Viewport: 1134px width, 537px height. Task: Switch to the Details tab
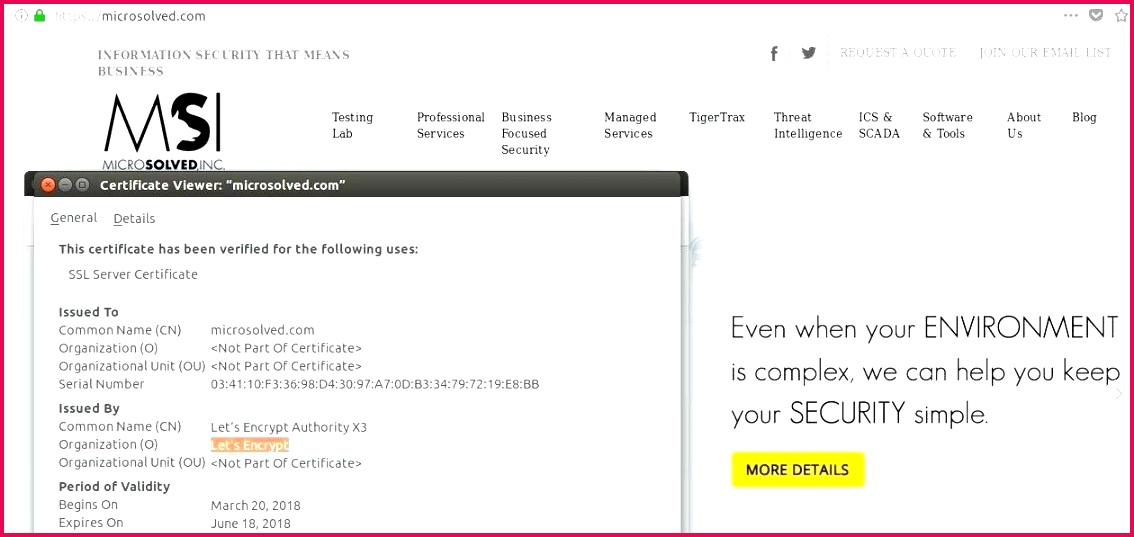click(134, 219)
